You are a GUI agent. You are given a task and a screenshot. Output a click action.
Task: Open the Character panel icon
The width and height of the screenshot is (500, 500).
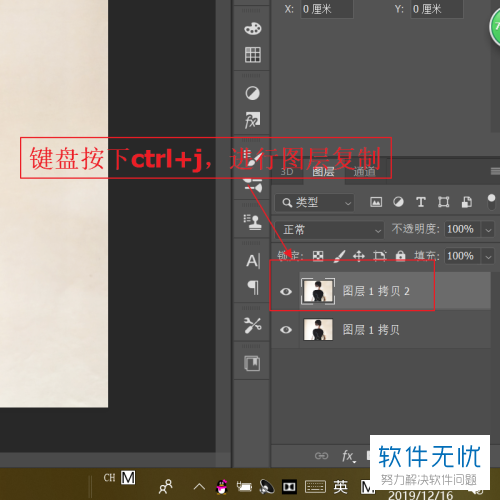point(253,261)
